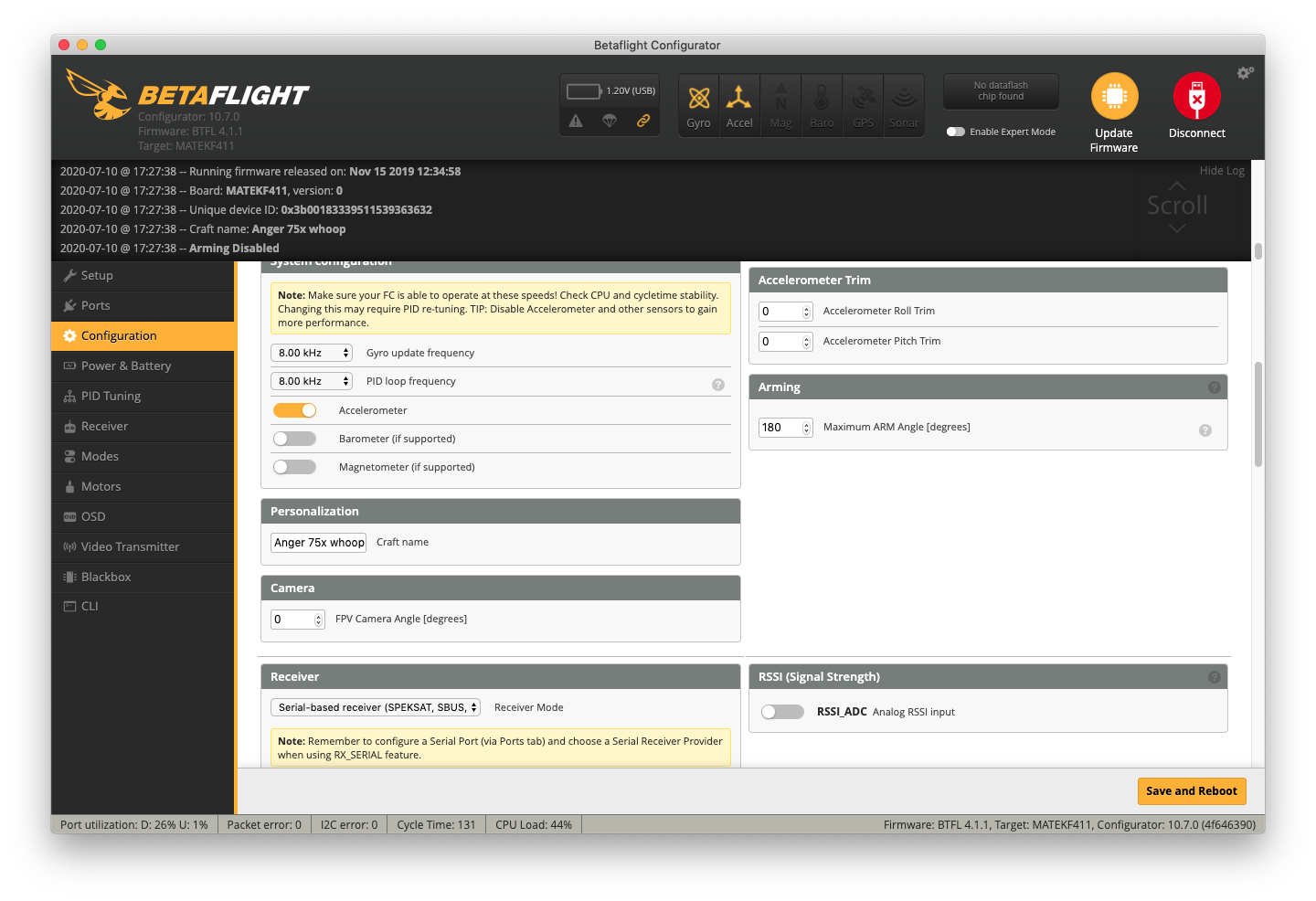Click log line 'Arming Disabled'
The width and height of the screenshot is (1316, 901).
point(170,249)
